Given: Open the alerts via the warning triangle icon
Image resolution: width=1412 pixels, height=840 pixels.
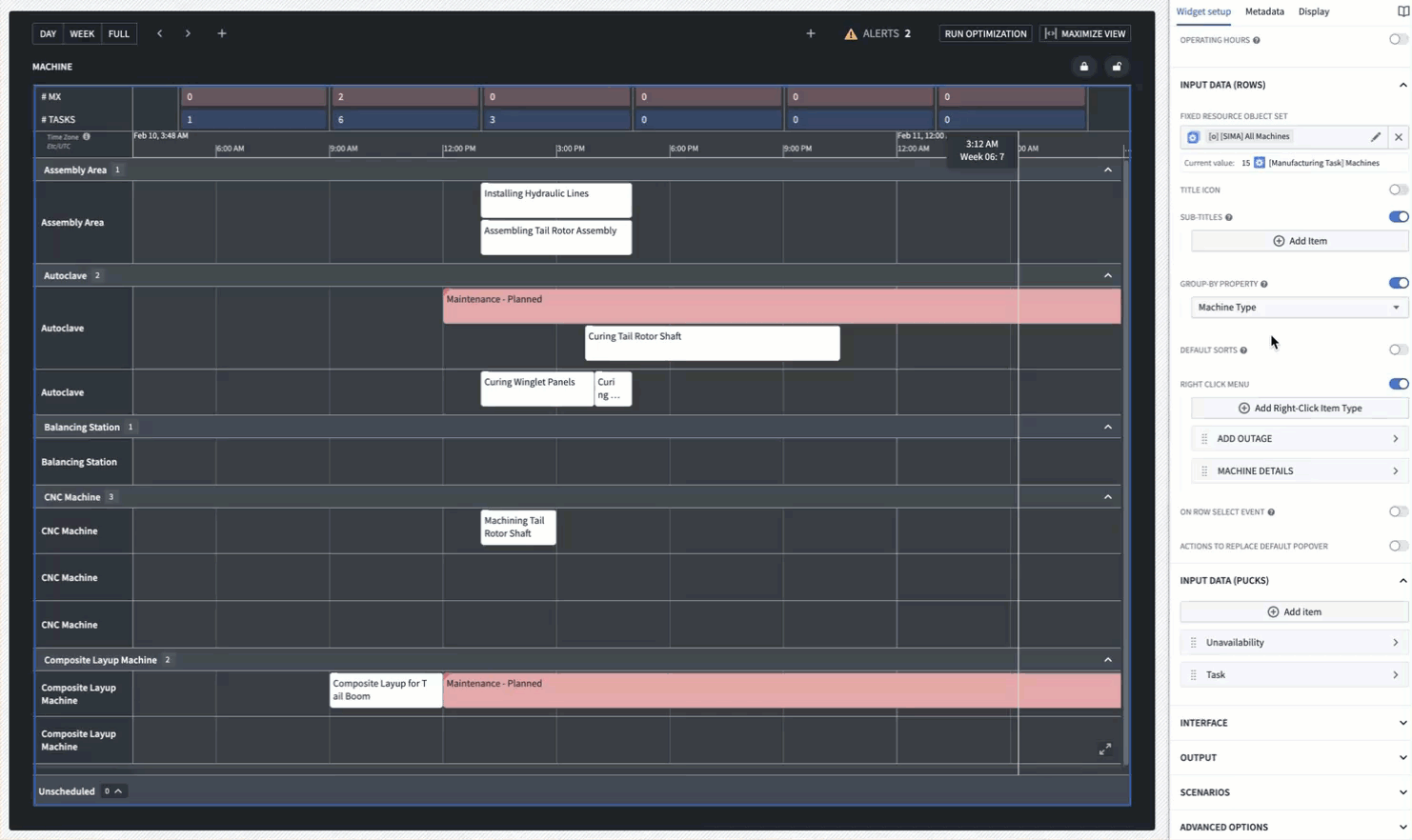Looking at the screenshot, I should pos(851,33).
